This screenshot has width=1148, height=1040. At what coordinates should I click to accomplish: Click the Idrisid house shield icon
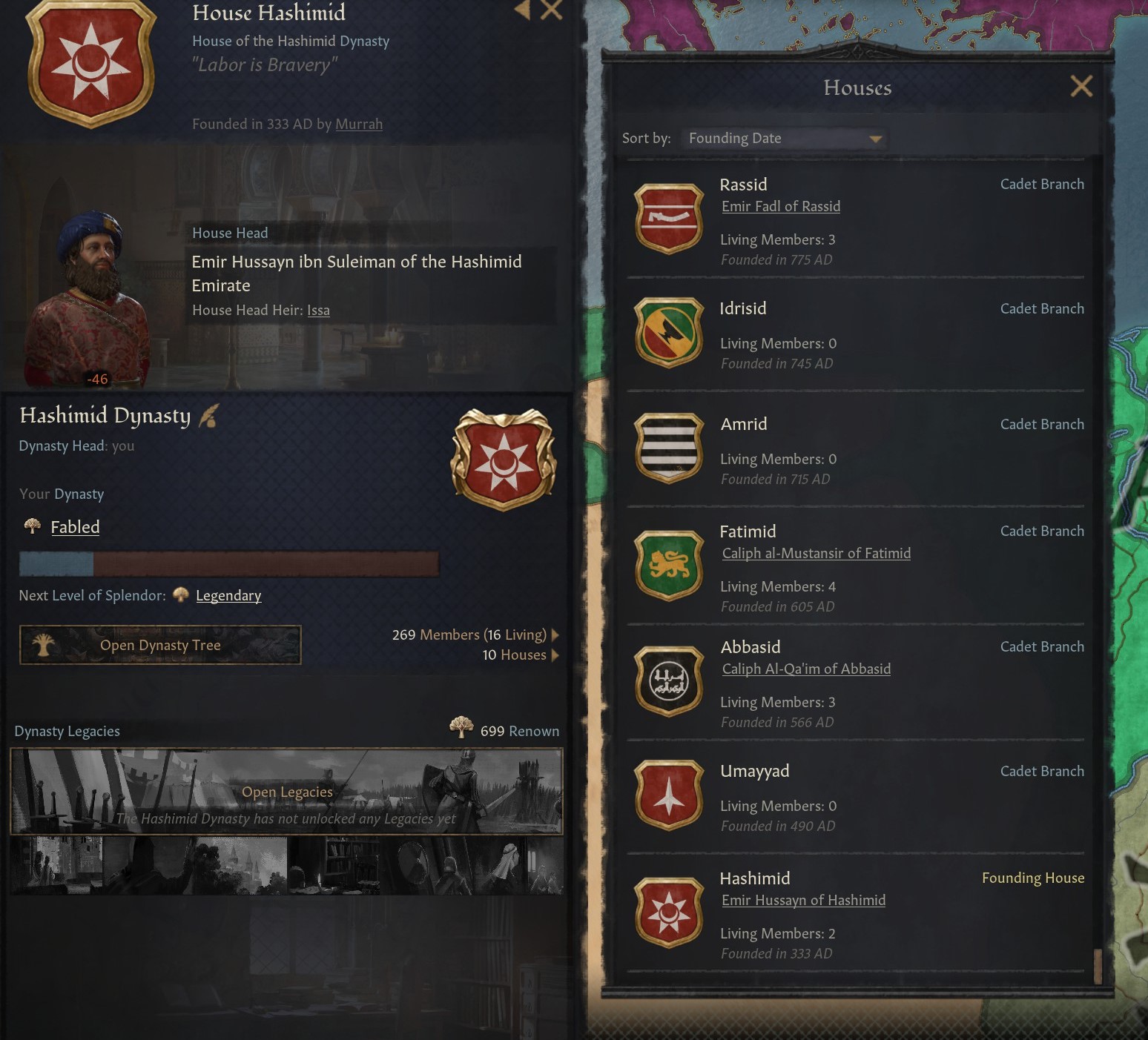(669, 333)
